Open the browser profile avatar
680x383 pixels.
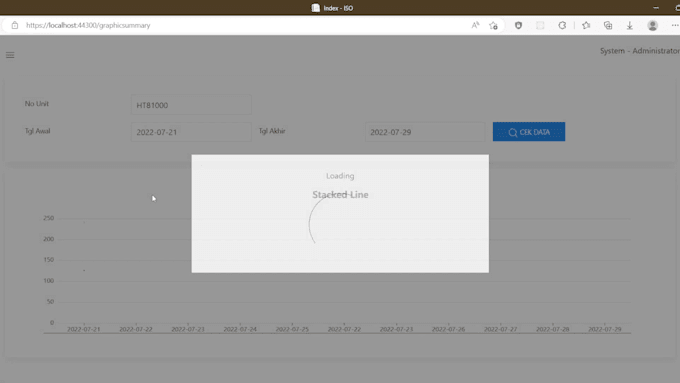pyautogui.click(x=652, y=25)
